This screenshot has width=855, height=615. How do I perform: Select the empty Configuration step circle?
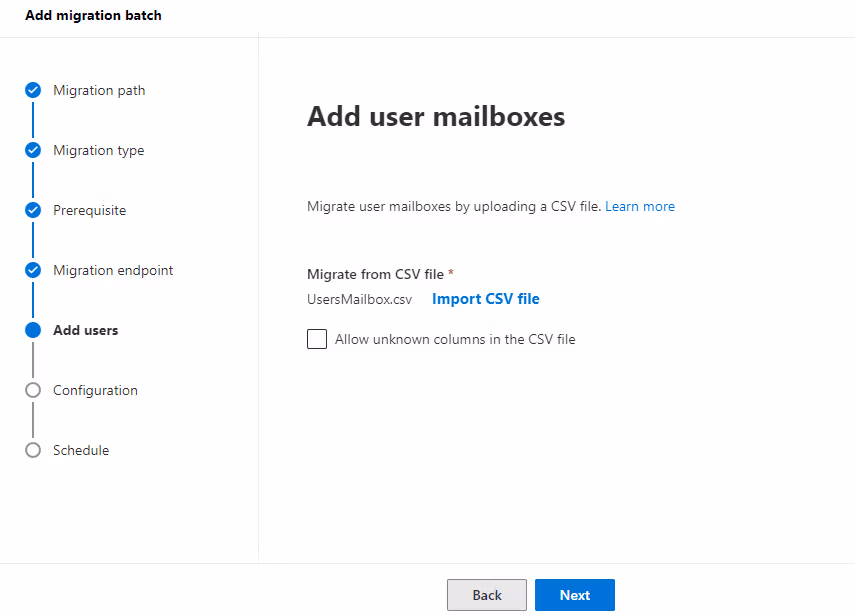[33, 390]
